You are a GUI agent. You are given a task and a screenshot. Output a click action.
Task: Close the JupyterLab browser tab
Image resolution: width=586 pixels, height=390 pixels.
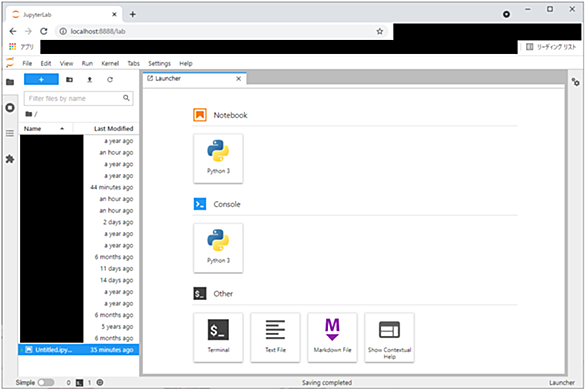pyautogui.click(x=114, y=15)
